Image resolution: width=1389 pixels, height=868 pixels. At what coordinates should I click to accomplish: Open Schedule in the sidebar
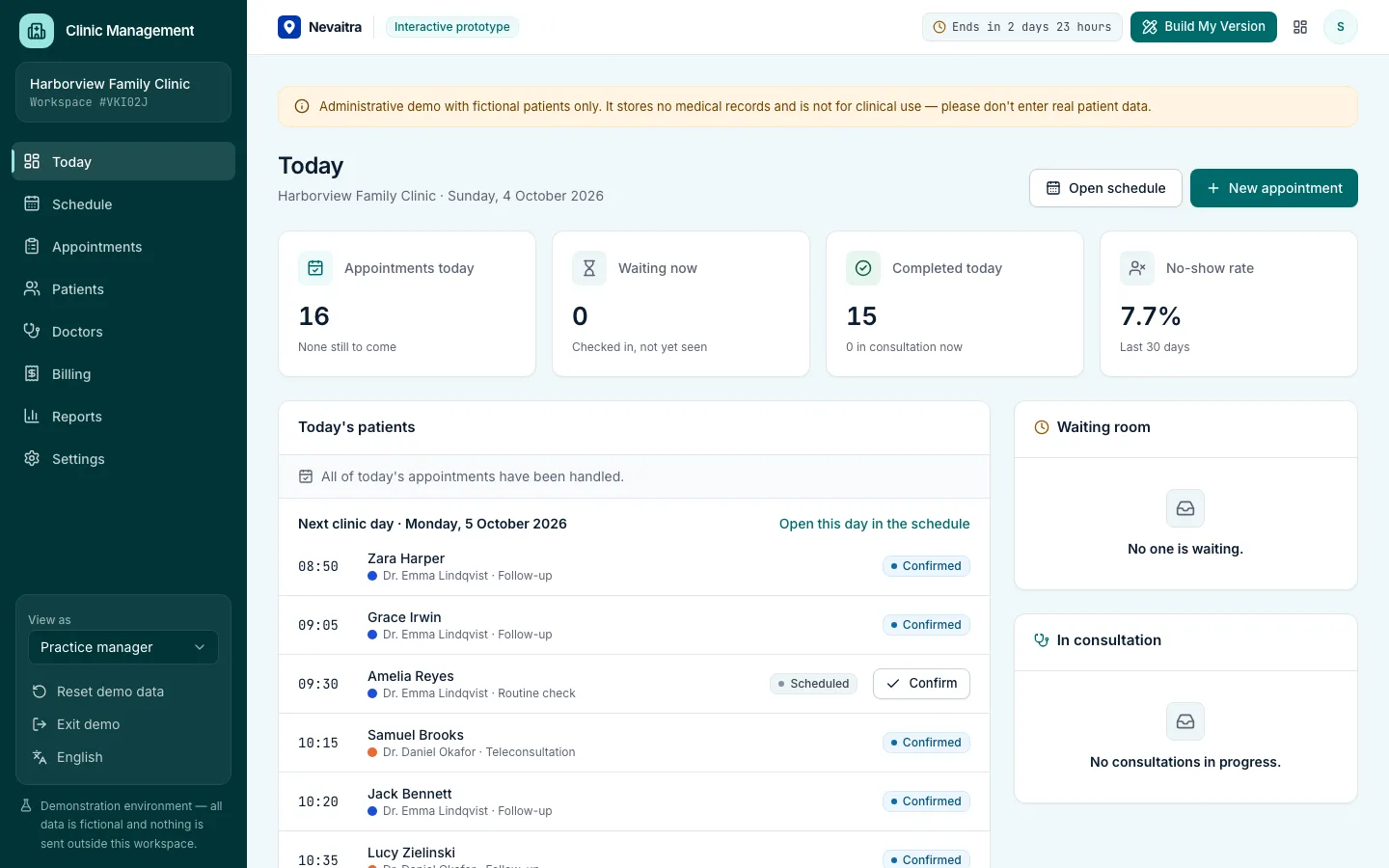[123, 203]
